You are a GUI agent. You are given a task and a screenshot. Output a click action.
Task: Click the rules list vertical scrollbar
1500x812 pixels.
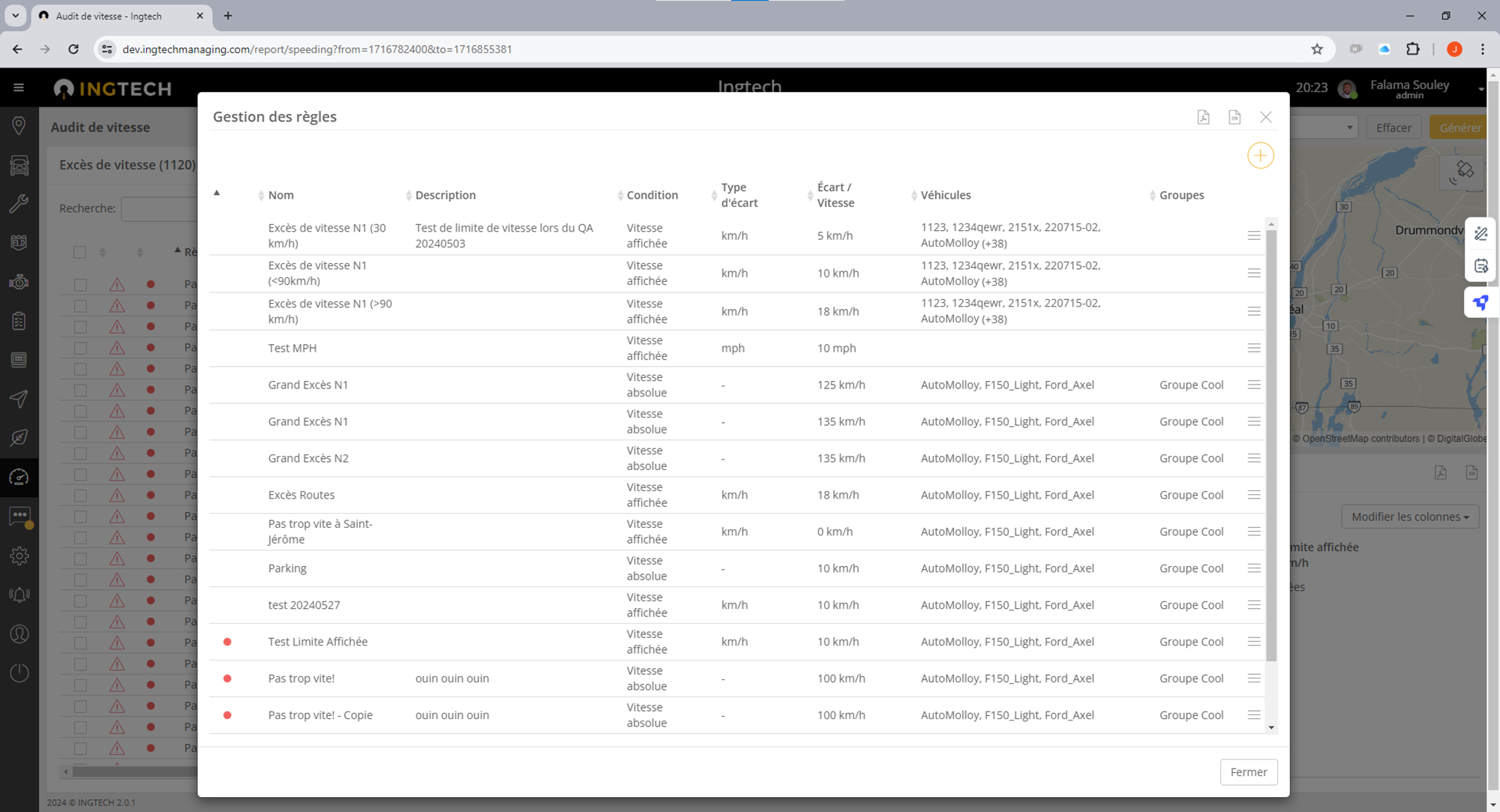1270,450
